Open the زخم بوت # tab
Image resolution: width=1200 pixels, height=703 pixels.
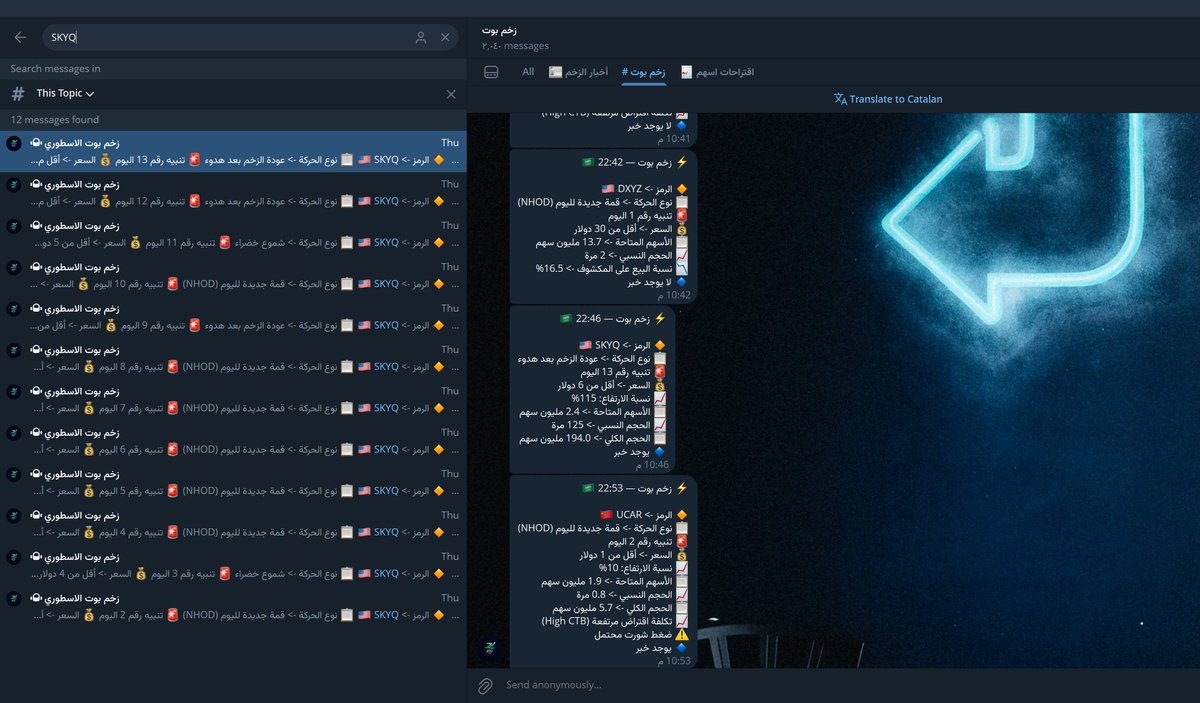(642, 71)
